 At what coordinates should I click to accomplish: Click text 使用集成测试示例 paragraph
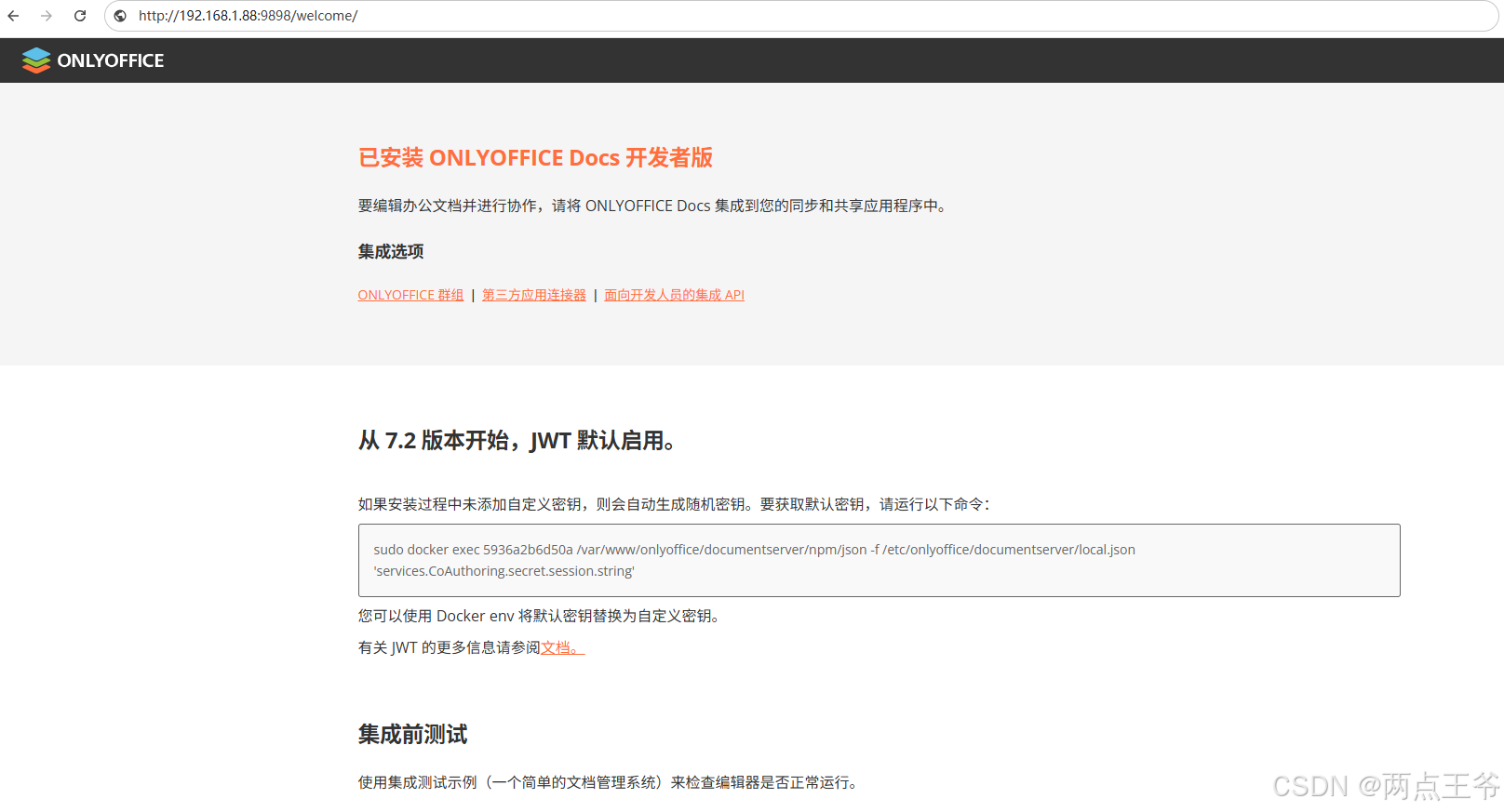[609, 782]
